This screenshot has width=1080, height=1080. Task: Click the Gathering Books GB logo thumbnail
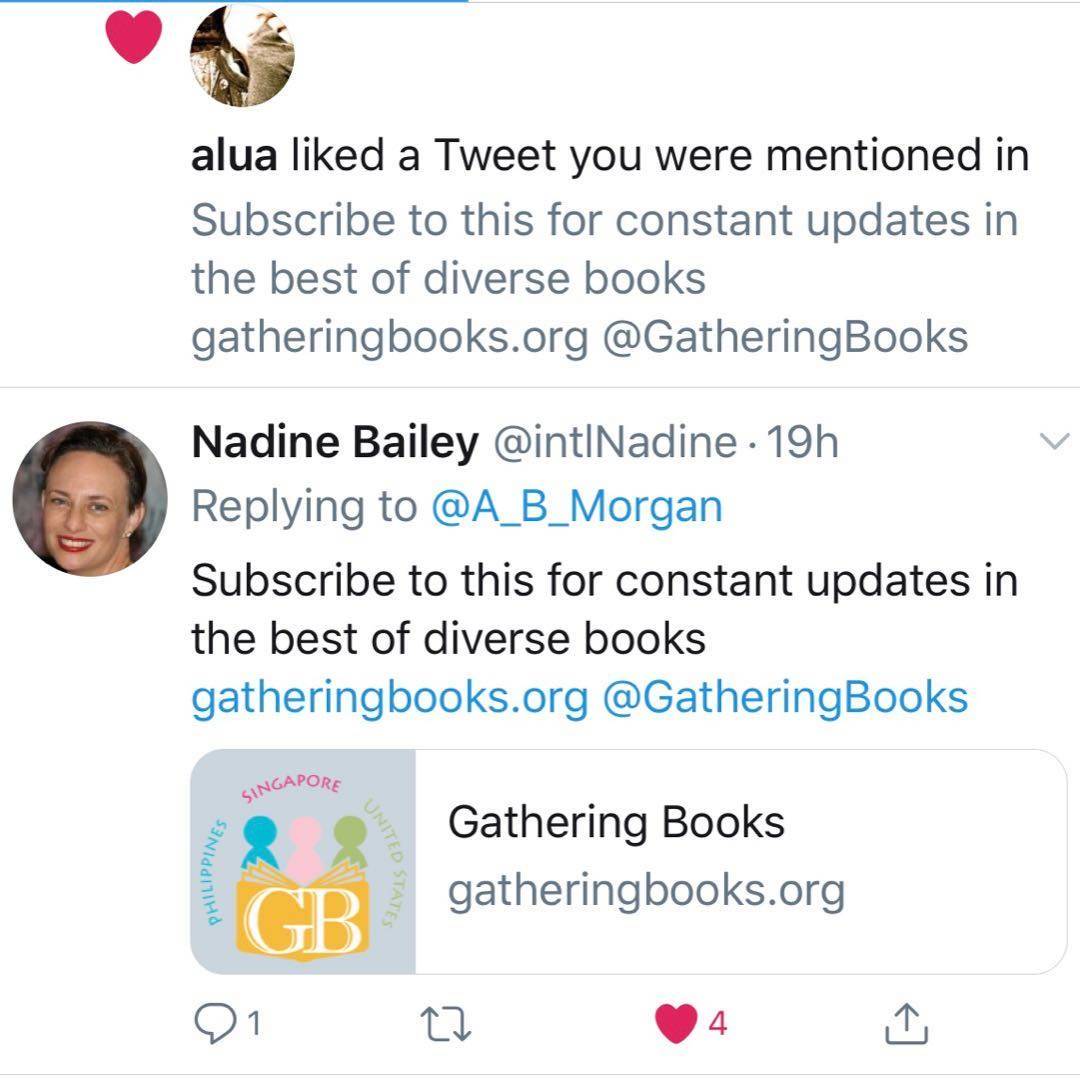point(303,862)
